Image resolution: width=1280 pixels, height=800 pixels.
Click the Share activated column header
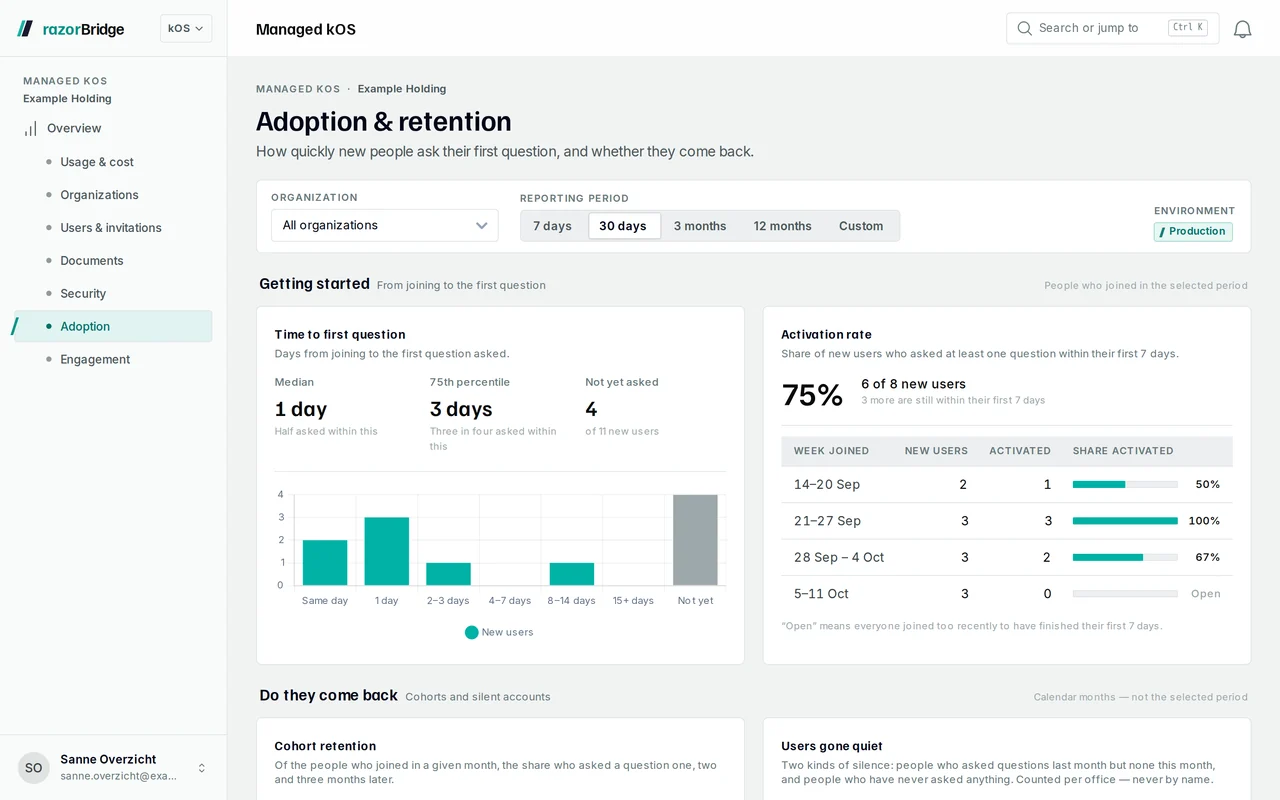point(1123,451)
